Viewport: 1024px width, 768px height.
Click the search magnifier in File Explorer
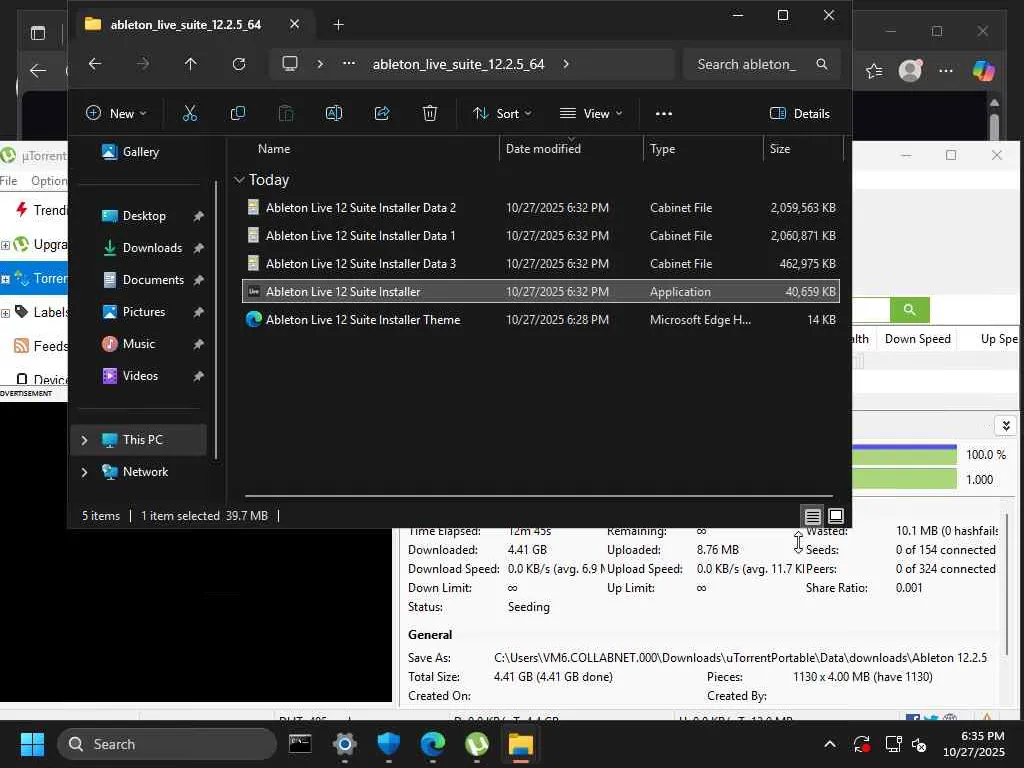pos(822,64)
